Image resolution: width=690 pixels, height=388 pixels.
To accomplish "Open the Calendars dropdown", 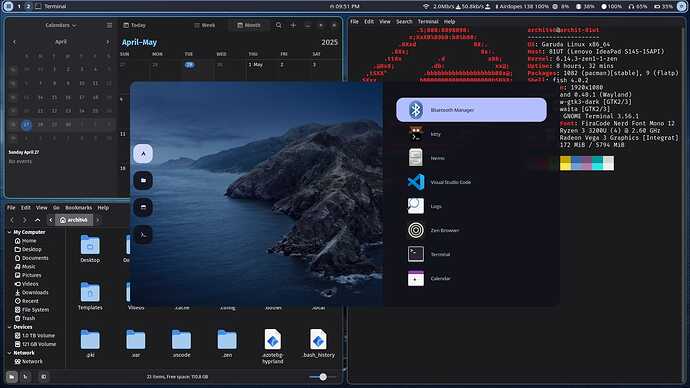I will pyautogui.click(x=61, y=26).
